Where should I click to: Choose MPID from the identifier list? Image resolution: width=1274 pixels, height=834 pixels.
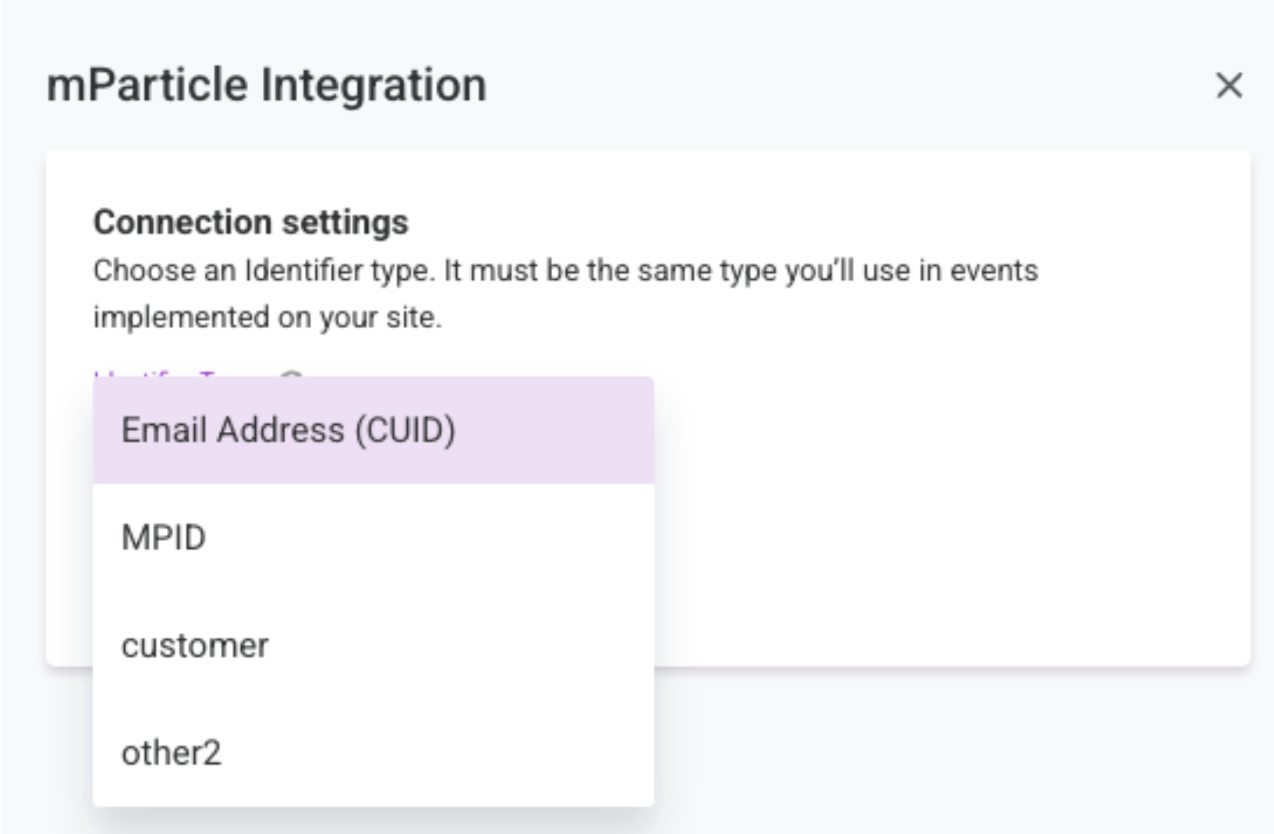373,538
